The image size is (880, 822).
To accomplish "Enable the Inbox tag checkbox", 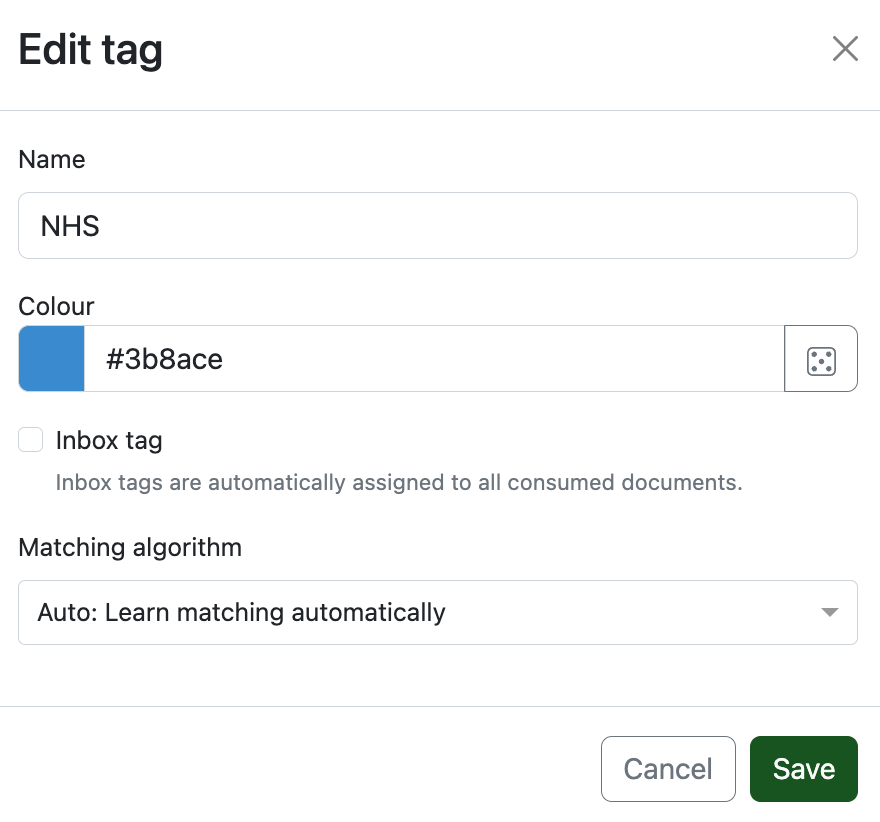I will tap(31, 440).
